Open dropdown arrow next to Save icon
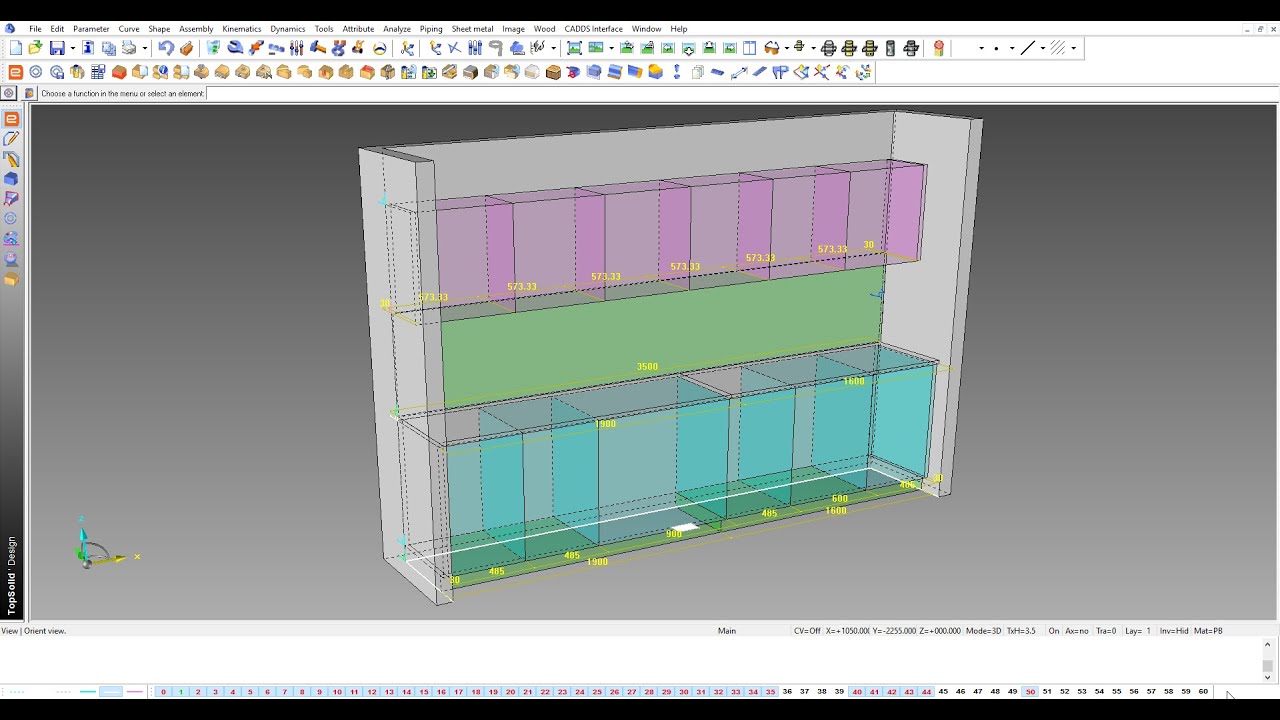This screenshot has height=720, width=1280. (73, 47)
